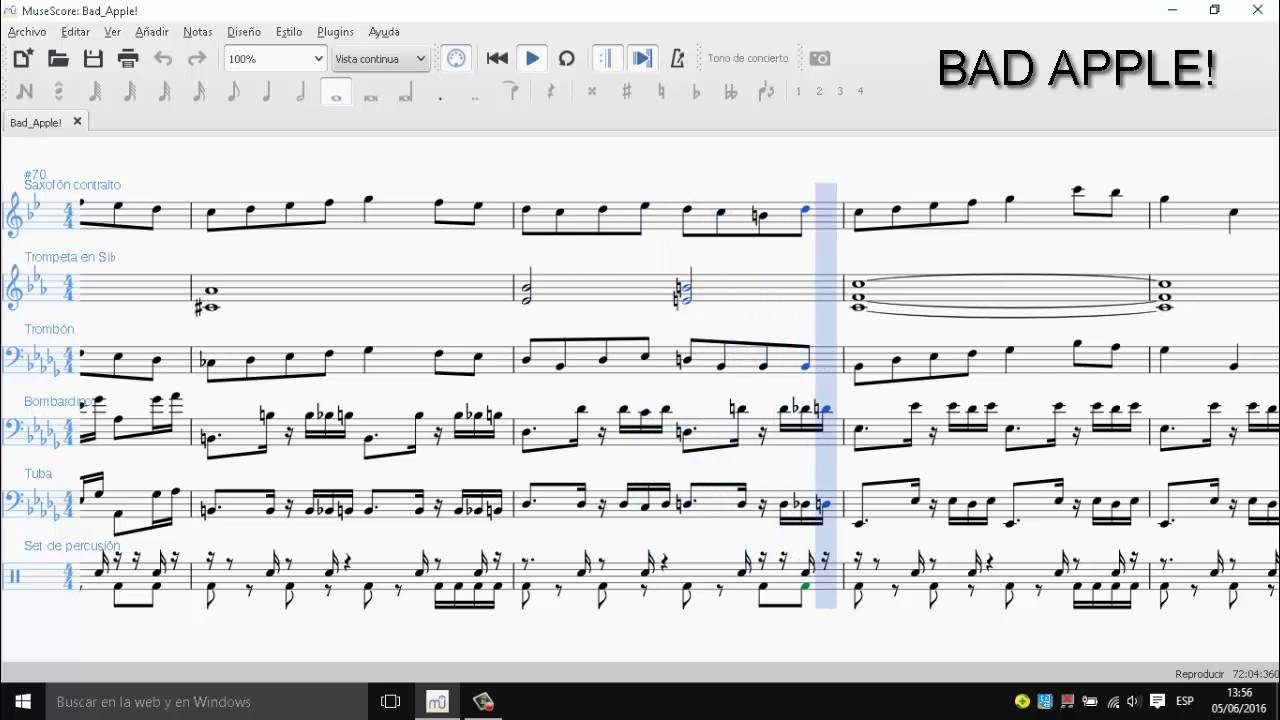This screenshot has height=720, width=1280.
Task: Toggle Tono de concierto button
Action: pyautogui.click(x=748, y=58)
